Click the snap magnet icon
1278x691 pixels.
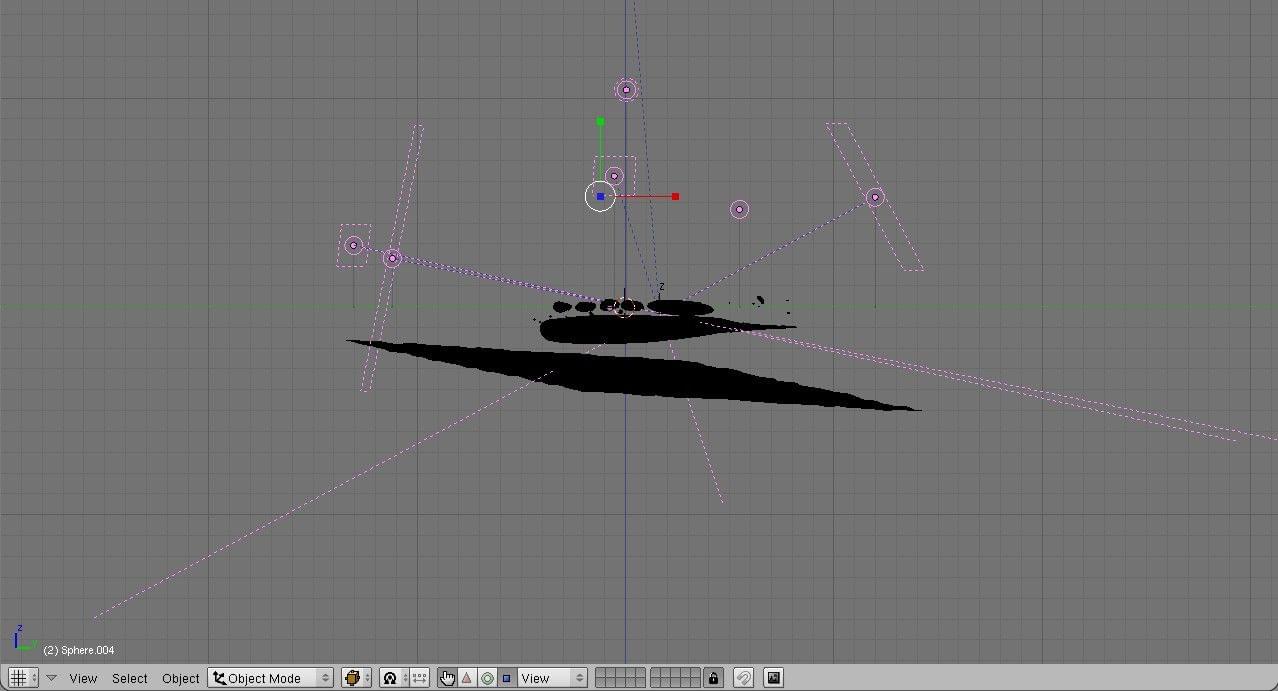pyautogui.click(x=743, y=678)
